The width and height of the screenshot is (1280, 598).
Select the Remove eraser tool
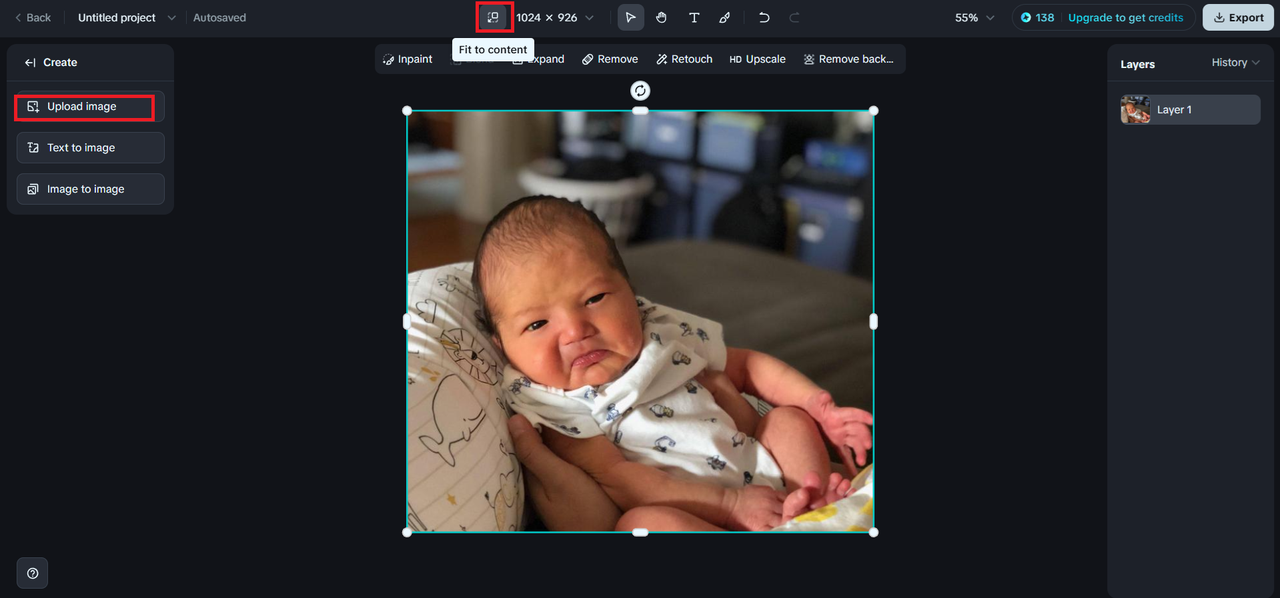[610, 59]
